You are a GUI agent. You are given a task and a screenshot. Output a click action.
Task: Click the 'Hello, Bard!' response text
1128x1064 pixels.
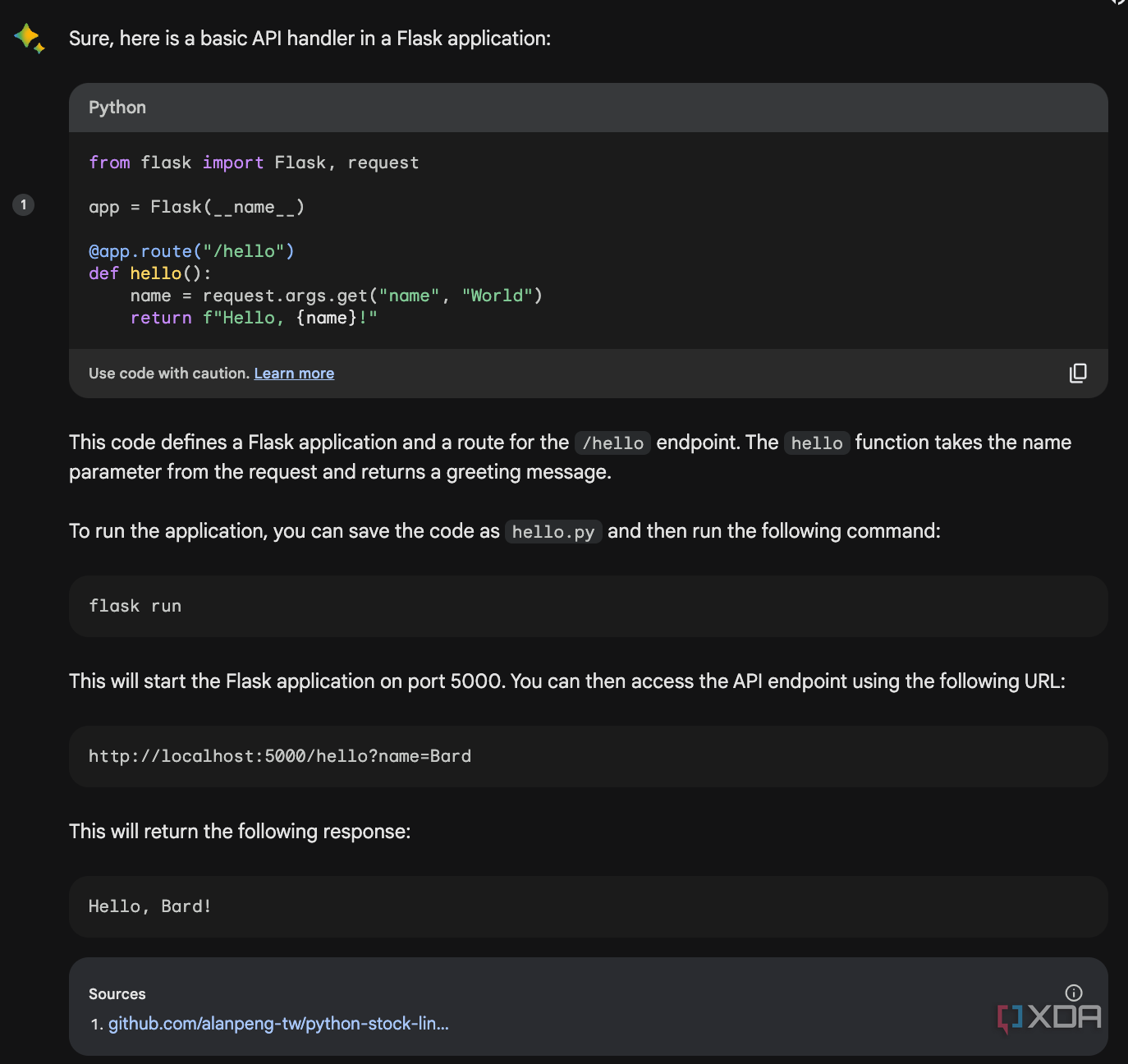(150, 906)
